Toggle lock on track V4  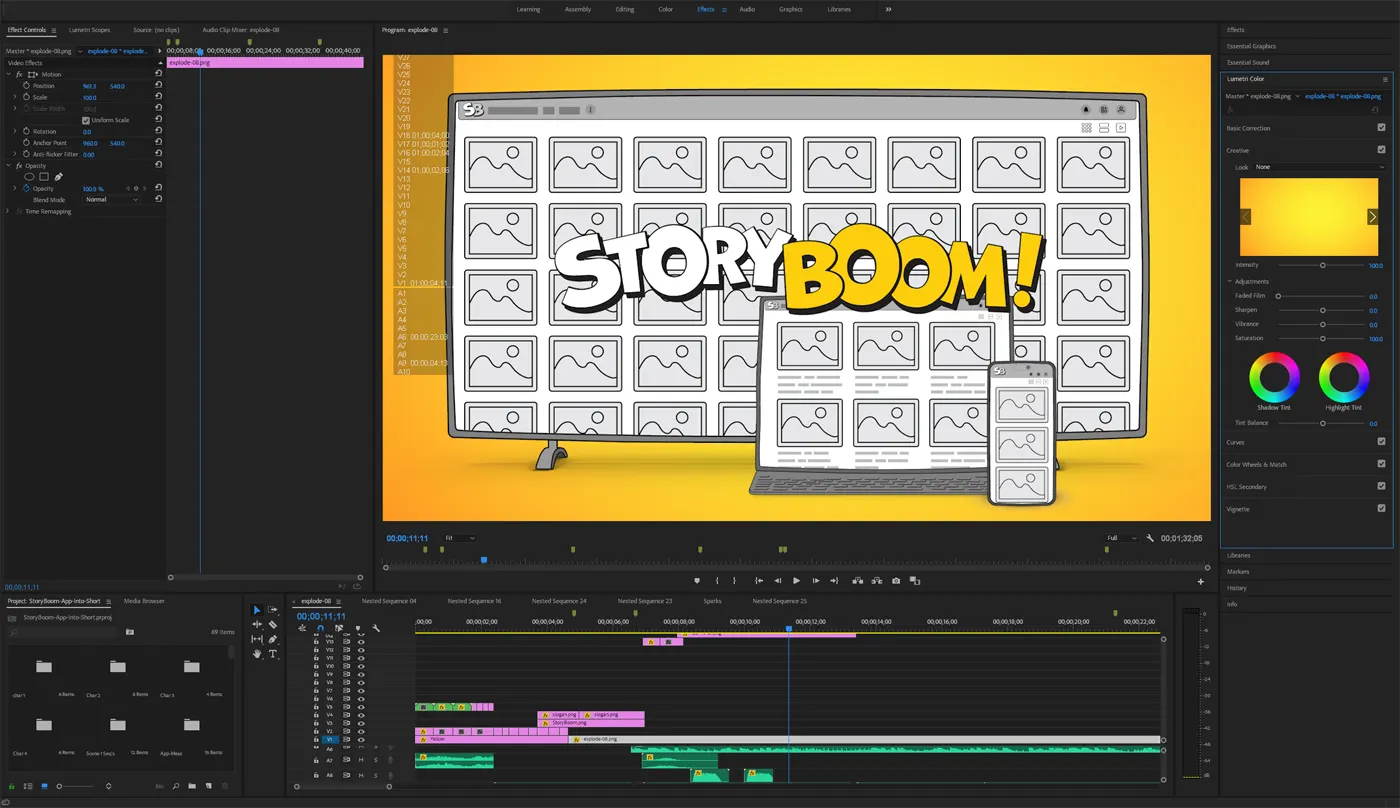tap(316, 715)
